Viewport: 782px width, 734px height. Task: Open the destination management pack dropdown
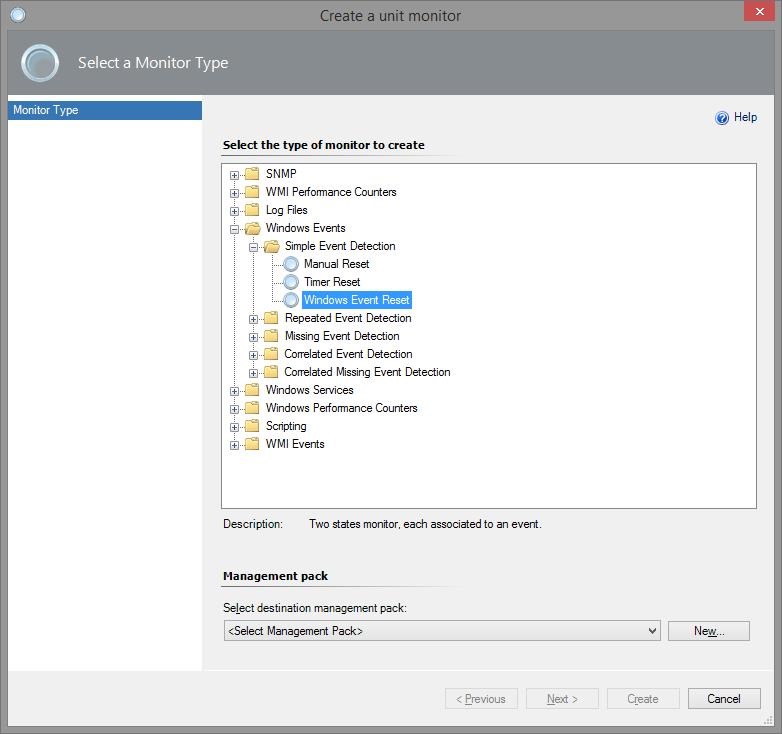(x=652, y=631)
